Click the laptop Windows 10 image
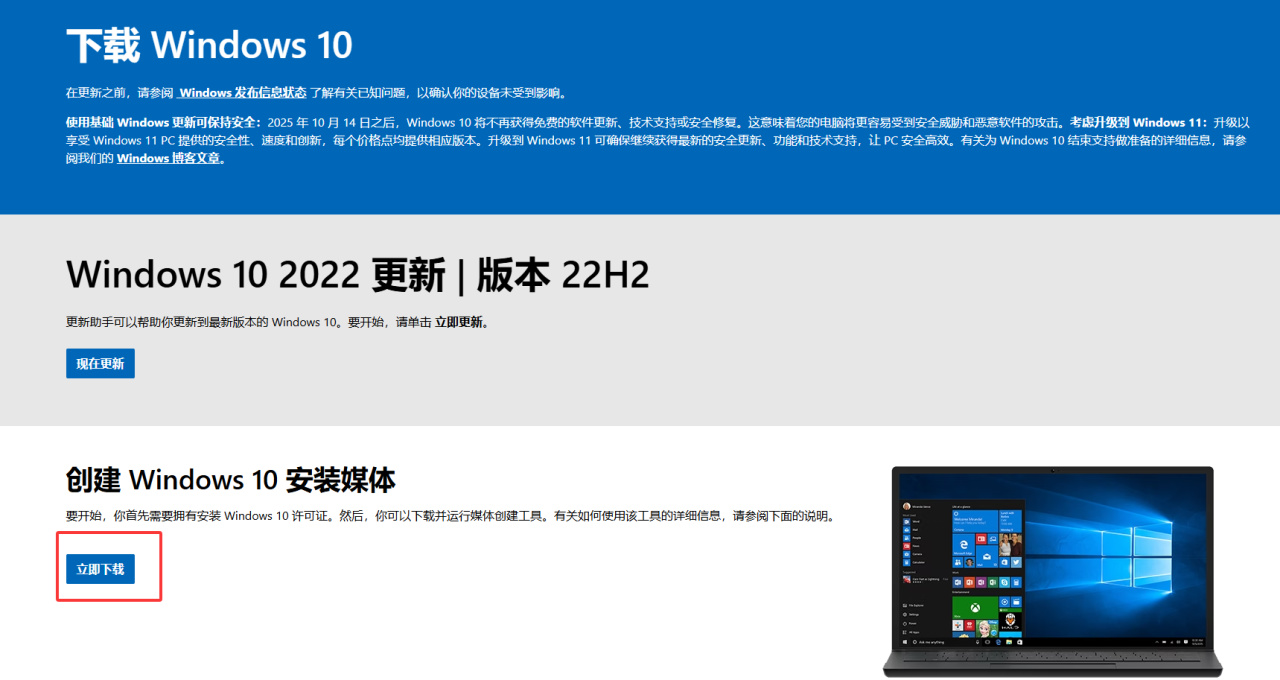This screenshot has height=680, width=1280. point(1052,572)
